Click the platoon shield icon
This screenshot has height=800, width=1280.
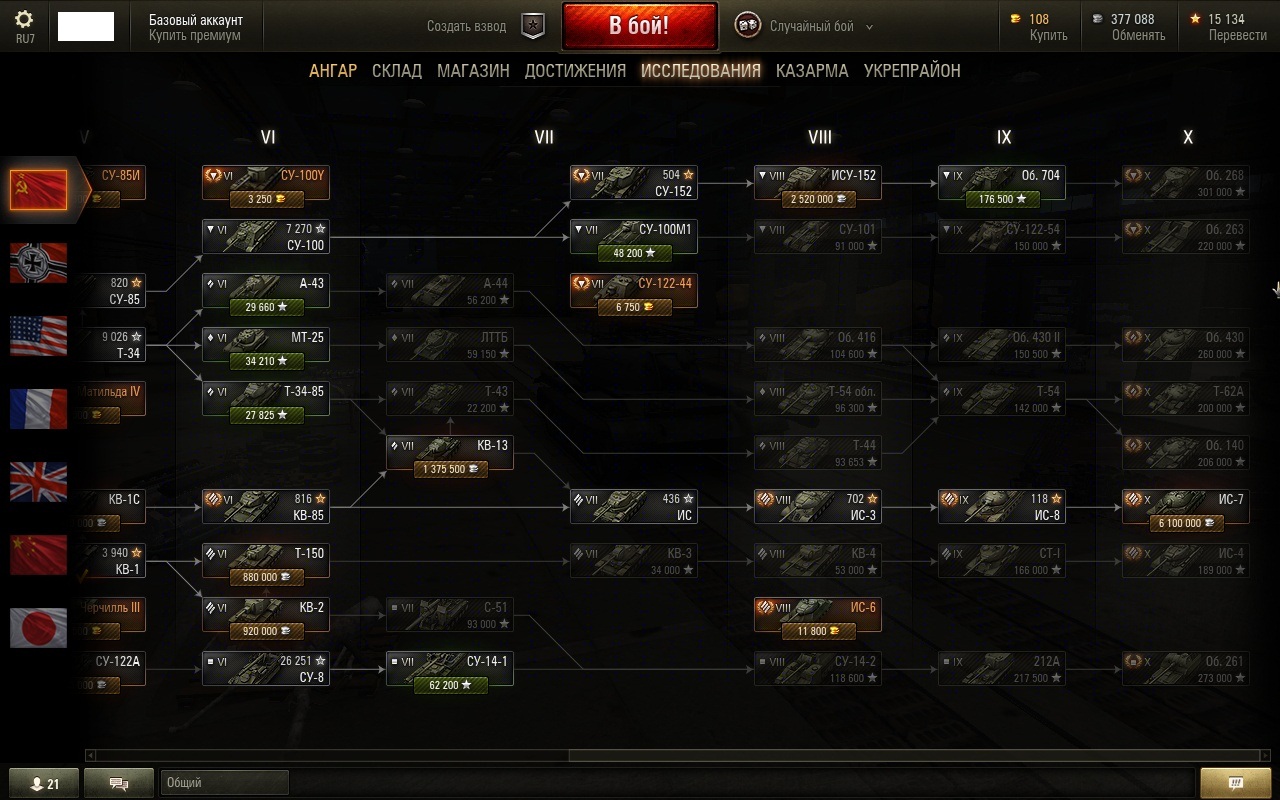534,27
